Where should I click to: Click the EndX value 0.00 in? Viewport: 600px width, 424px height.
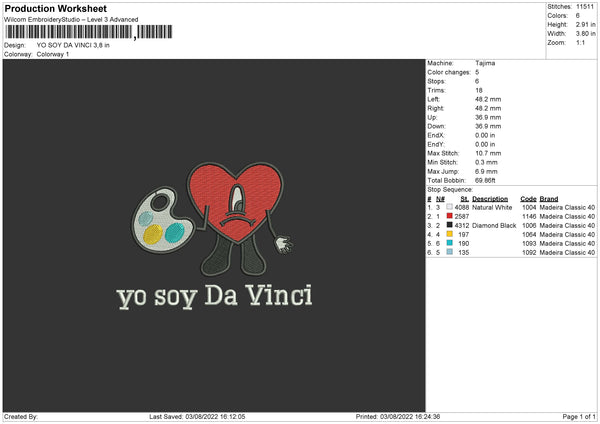tap(485, 135)
